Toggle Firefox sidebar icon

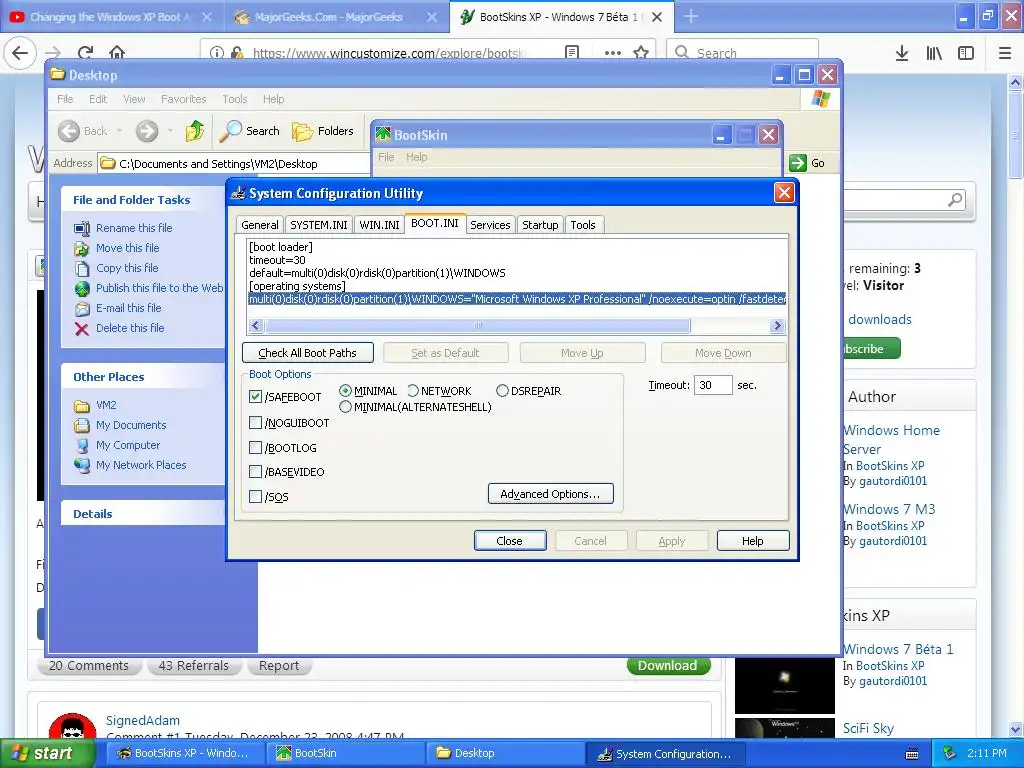966,53
